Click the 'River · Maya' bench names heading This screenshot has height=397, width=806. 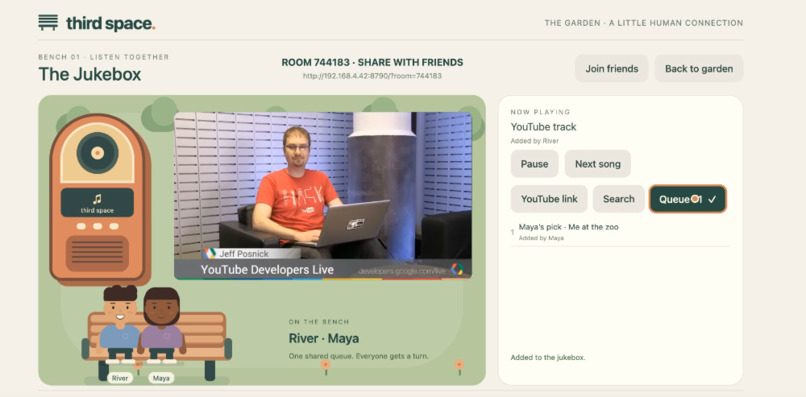324,338
